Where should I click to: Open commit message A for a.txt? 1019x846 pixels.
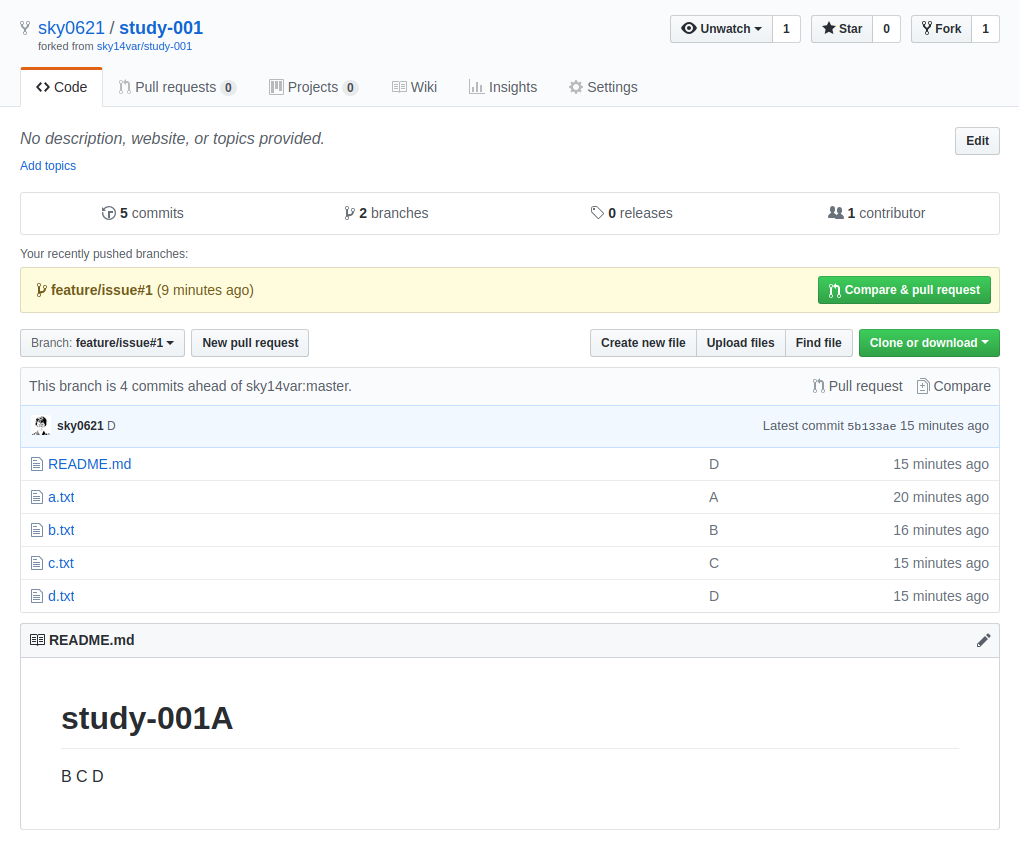pos(714,497)
